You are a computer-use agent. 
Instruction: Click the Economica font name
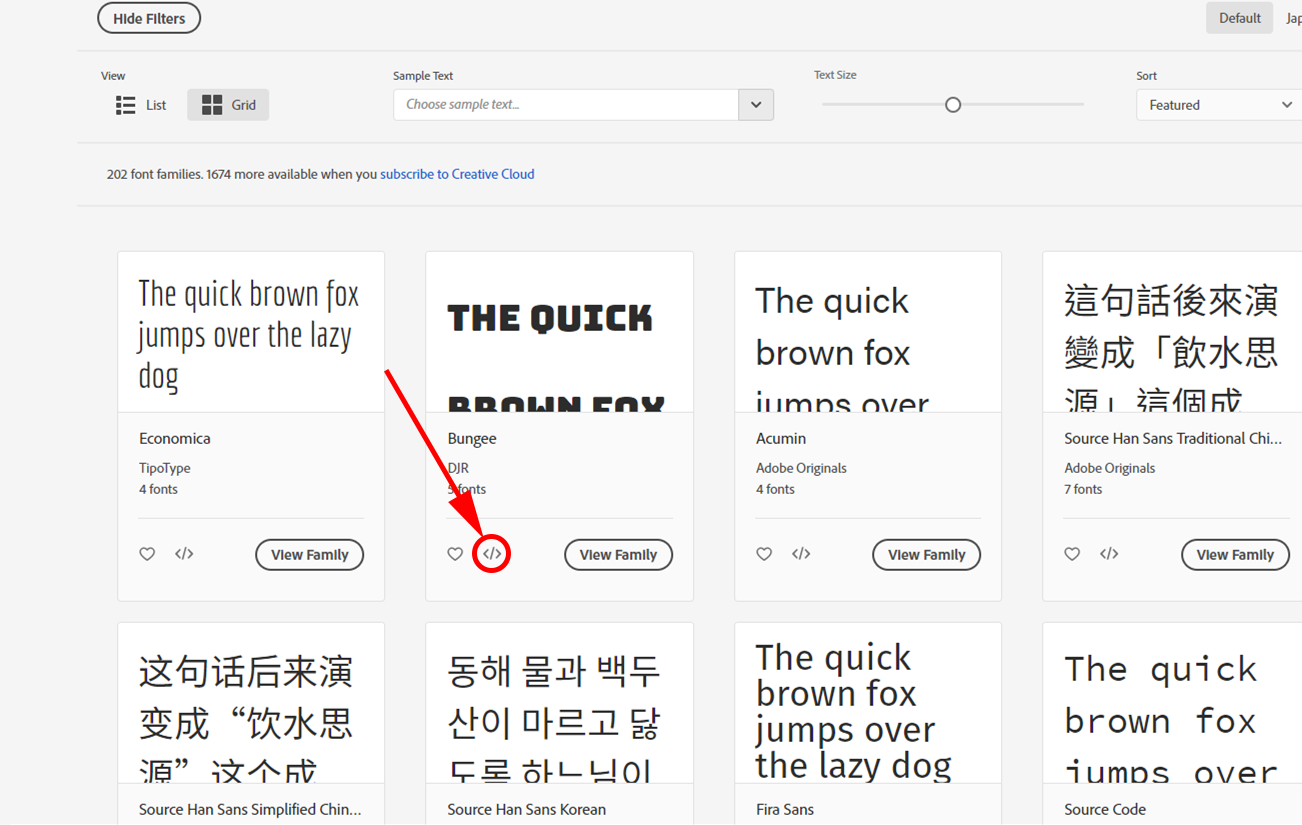(x=175, y=439)
